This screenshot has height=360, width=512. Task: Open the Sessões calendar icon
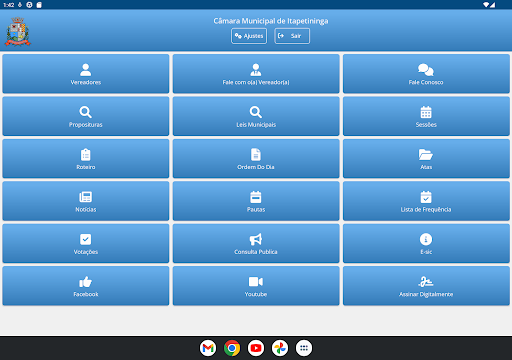(426, 112)
